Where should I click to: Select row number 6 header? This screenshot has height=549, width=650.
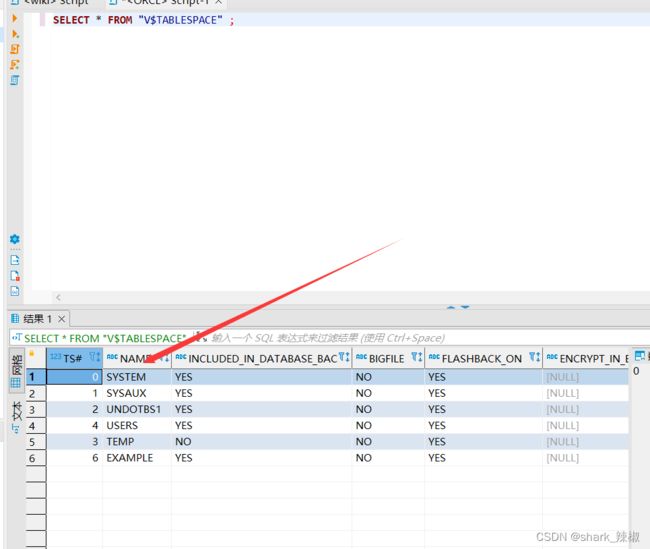pyautogui.click(x=36, y=458)
